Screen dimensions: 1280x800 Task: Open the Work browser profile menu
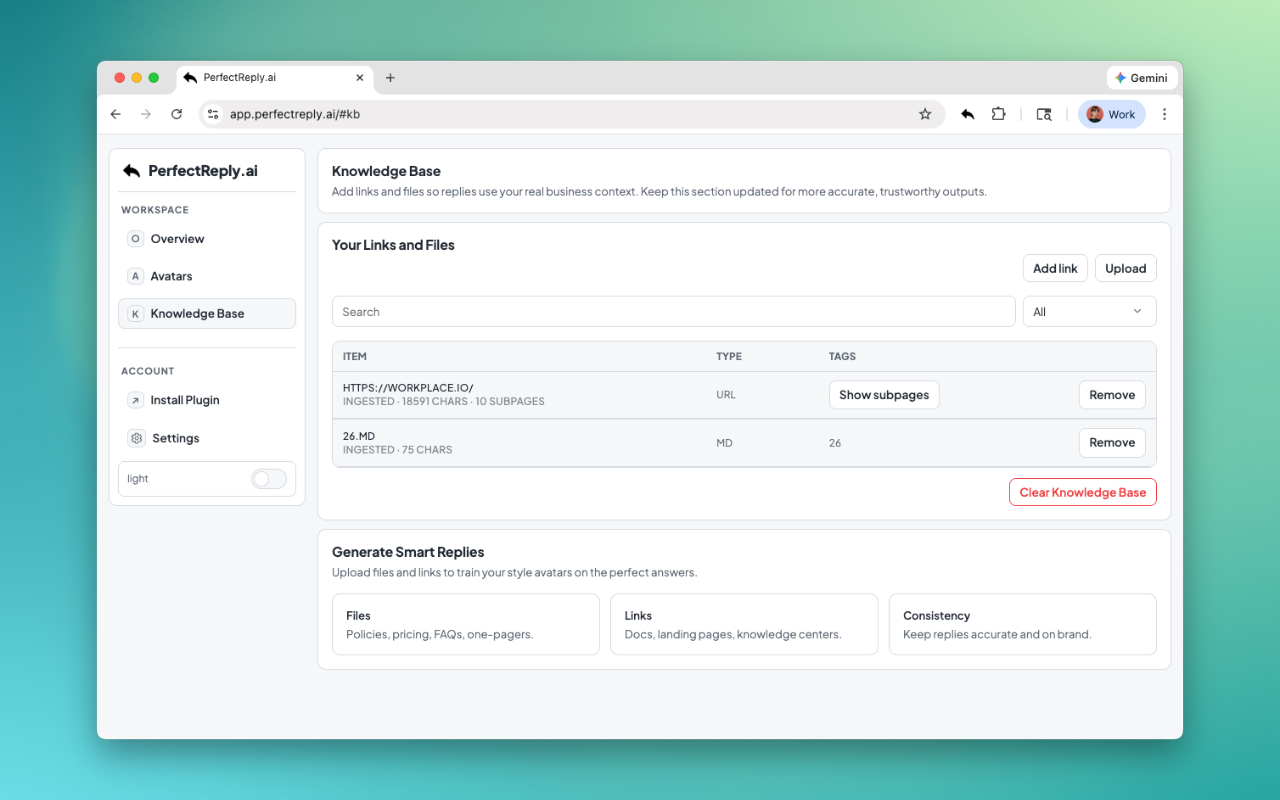(x=1111, y=114)
